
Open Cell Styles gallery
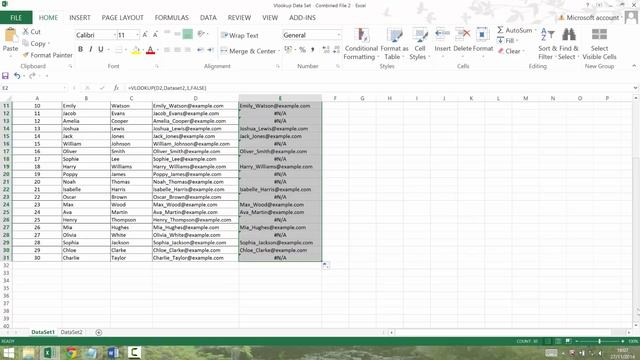(420, 44)
